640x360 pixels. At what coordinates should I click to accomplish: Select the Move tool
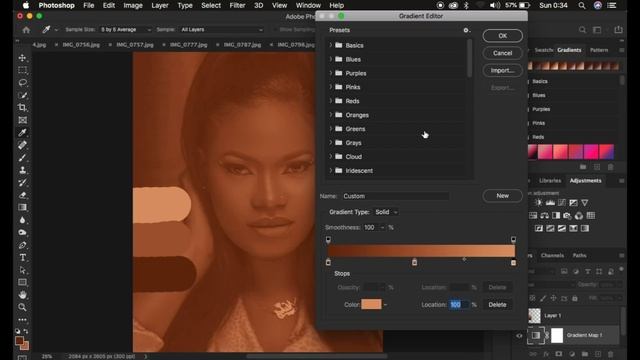[22, 58]
